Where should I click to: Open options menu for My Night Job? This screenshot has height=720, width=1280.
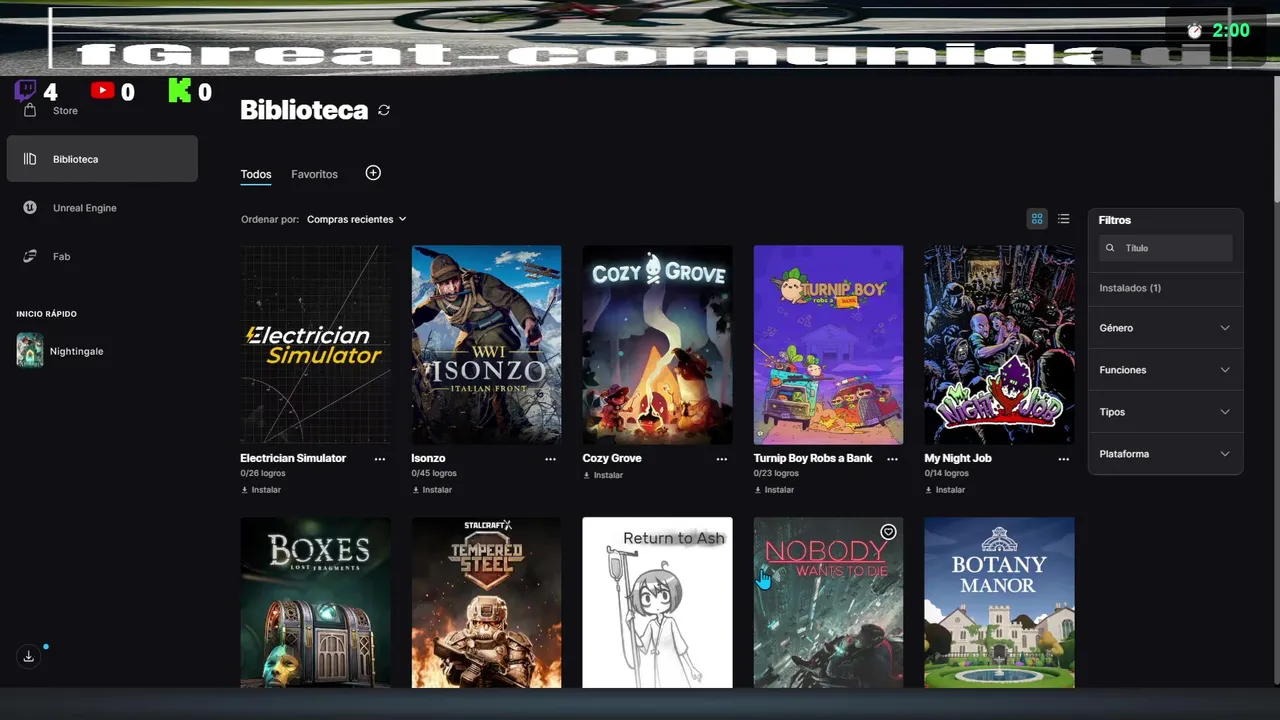(1063, 459)
